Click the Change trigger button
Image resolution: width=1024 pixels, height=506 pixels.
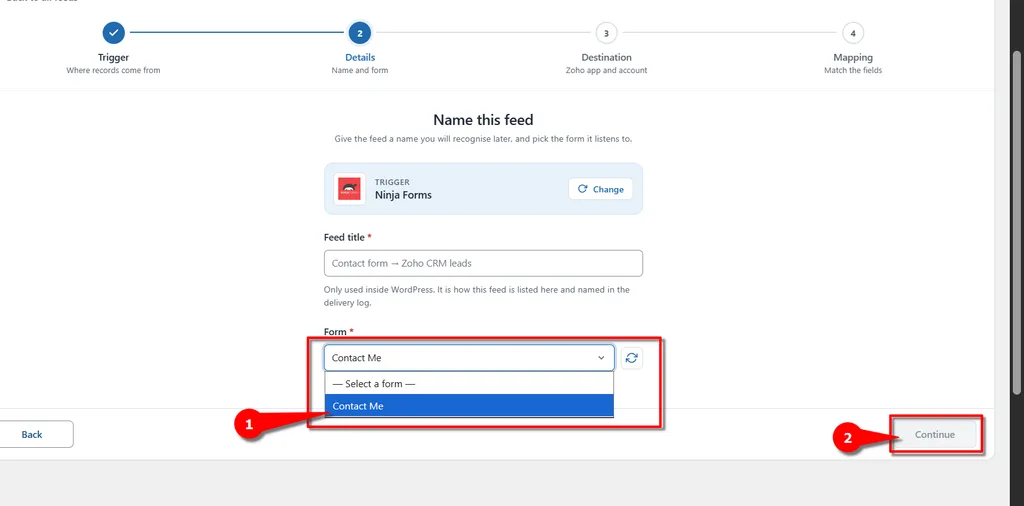coord(600,189)
